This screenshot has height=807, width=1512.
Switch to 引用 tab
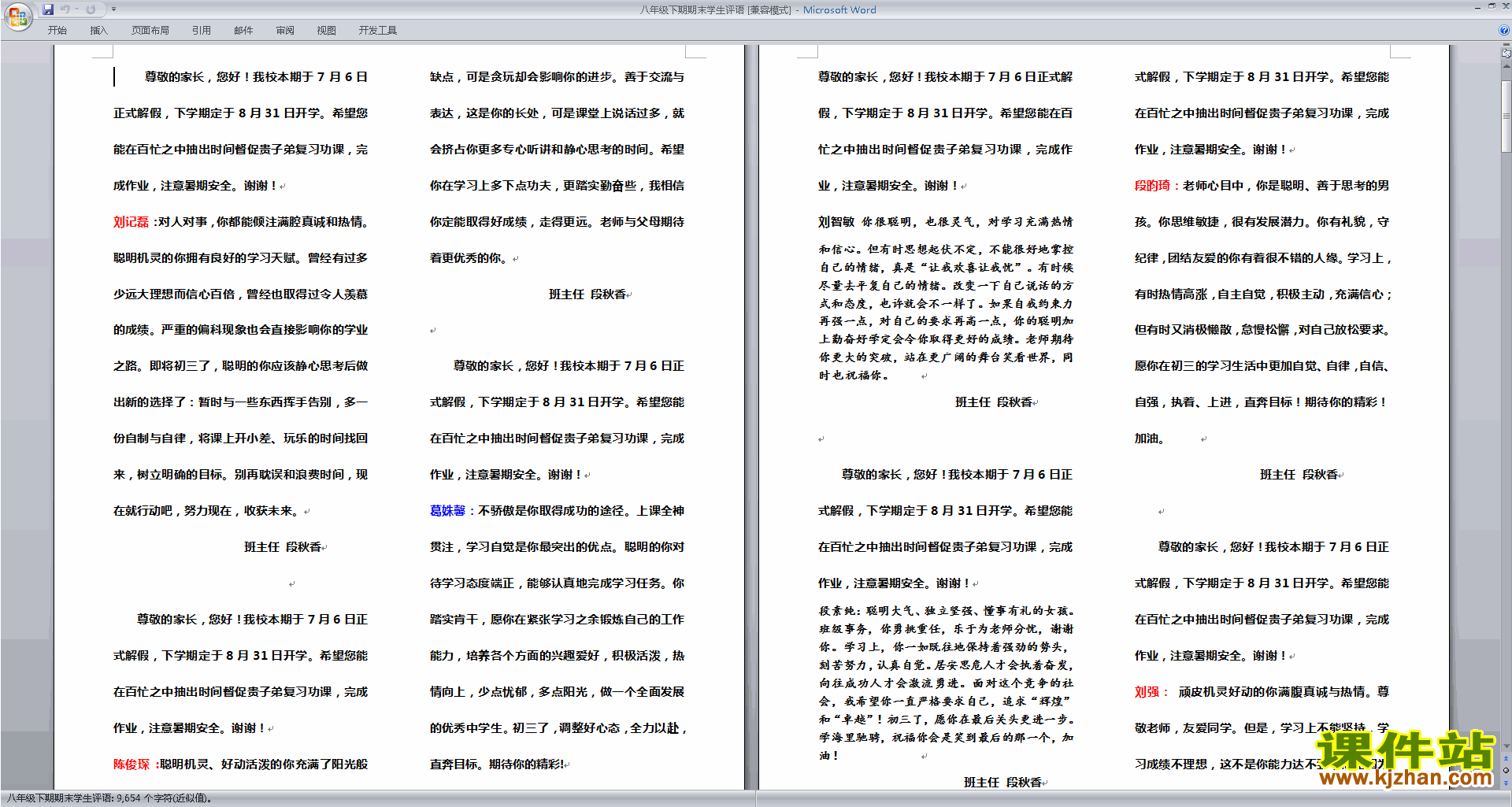click(202, 31)
